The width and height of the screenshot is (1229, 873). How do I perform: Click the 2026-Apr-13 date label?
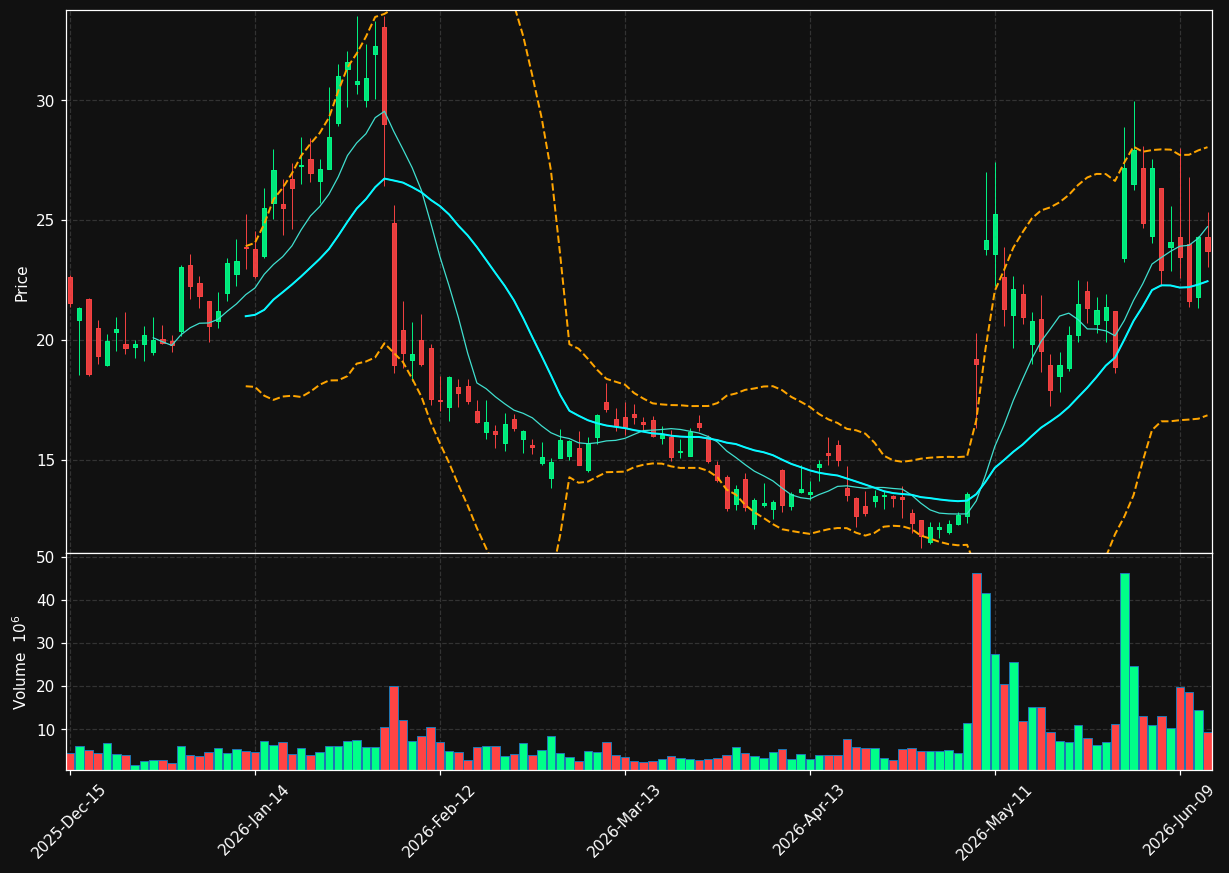(810, 821)
